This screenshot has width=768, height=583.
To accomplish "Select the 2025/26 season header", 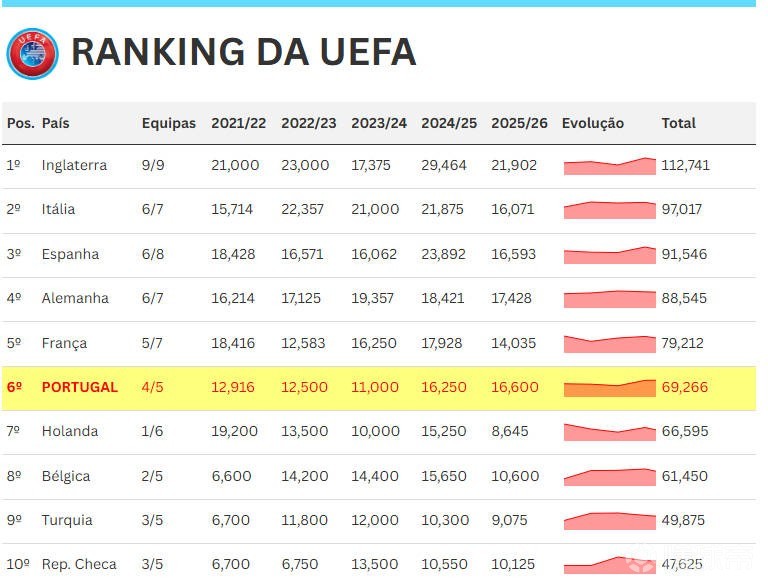I will 519,123.
